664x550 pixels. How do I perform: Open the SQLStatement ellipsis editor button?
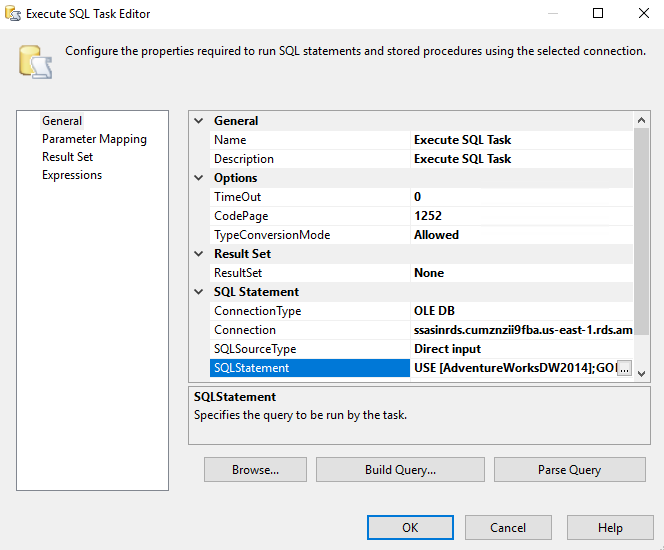click(624, 368)
